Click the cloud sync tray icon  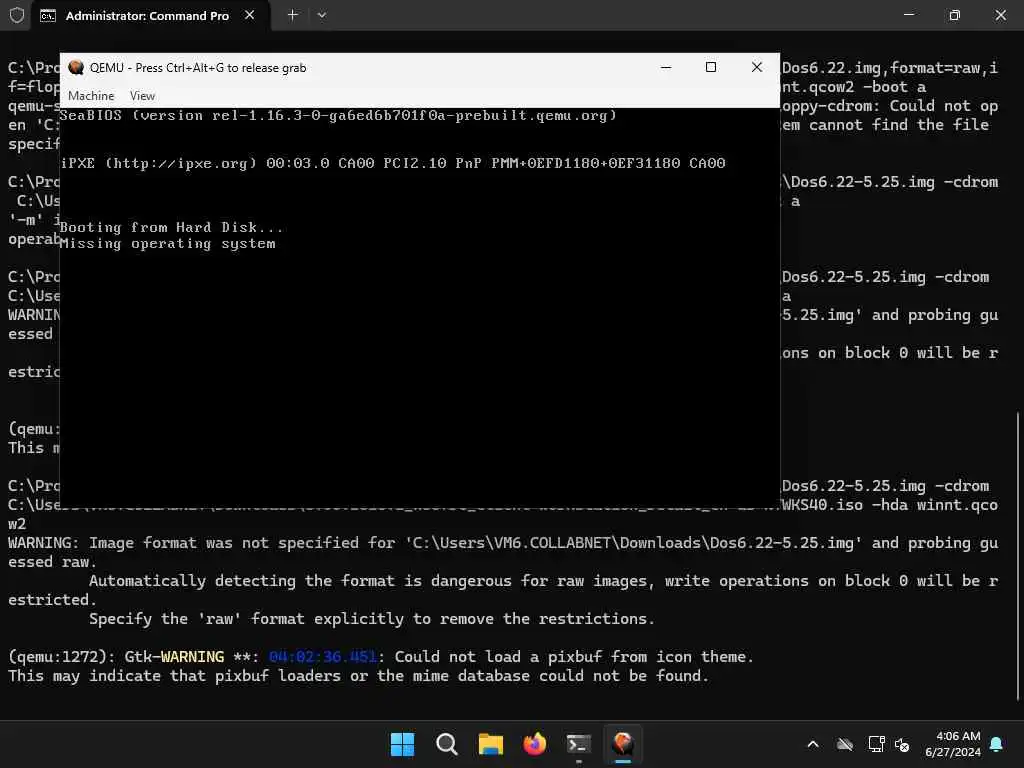[x=845, y=744]
